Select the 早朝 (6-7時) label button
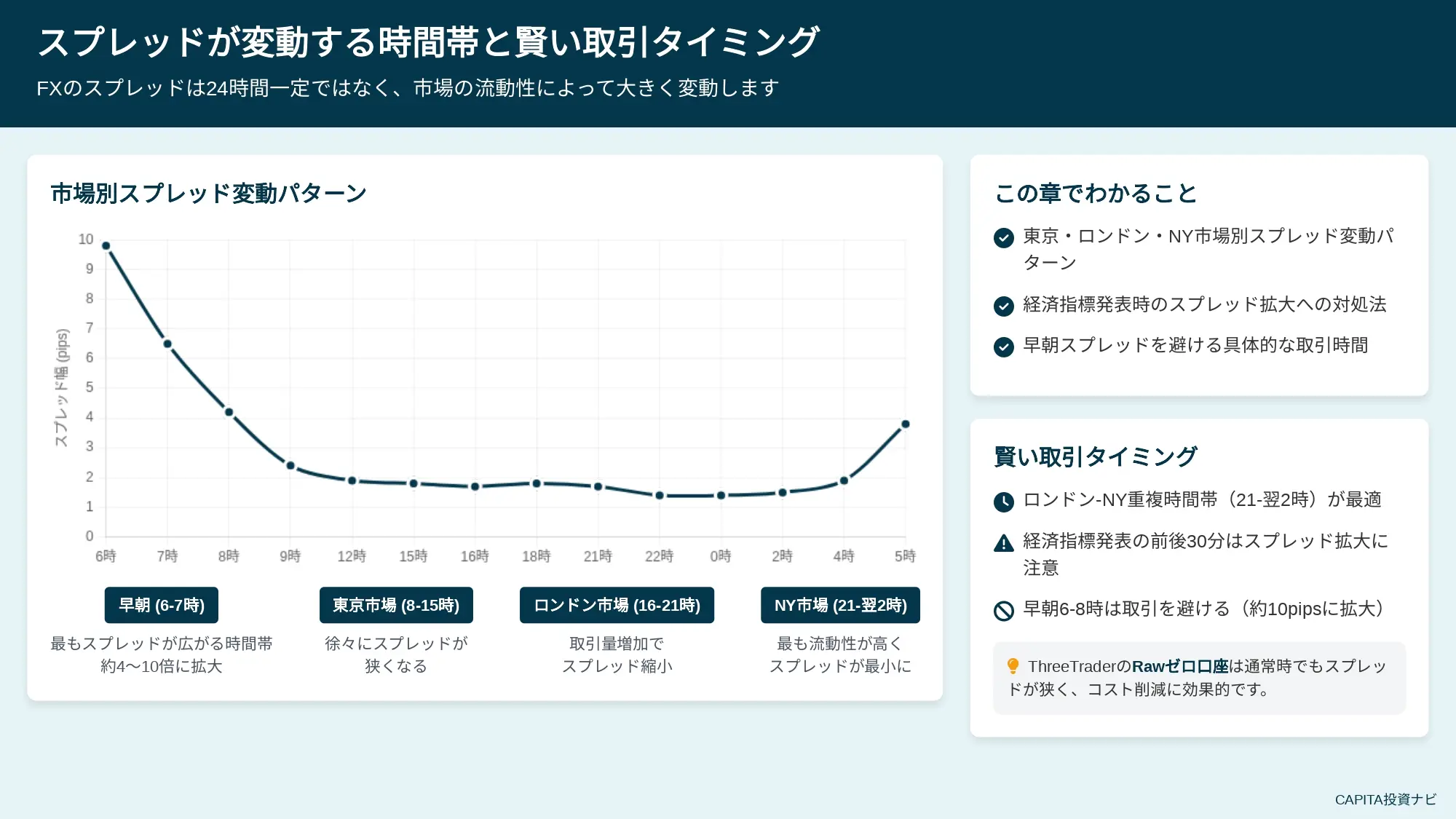 pyautogui.click(x=162, y=605)
